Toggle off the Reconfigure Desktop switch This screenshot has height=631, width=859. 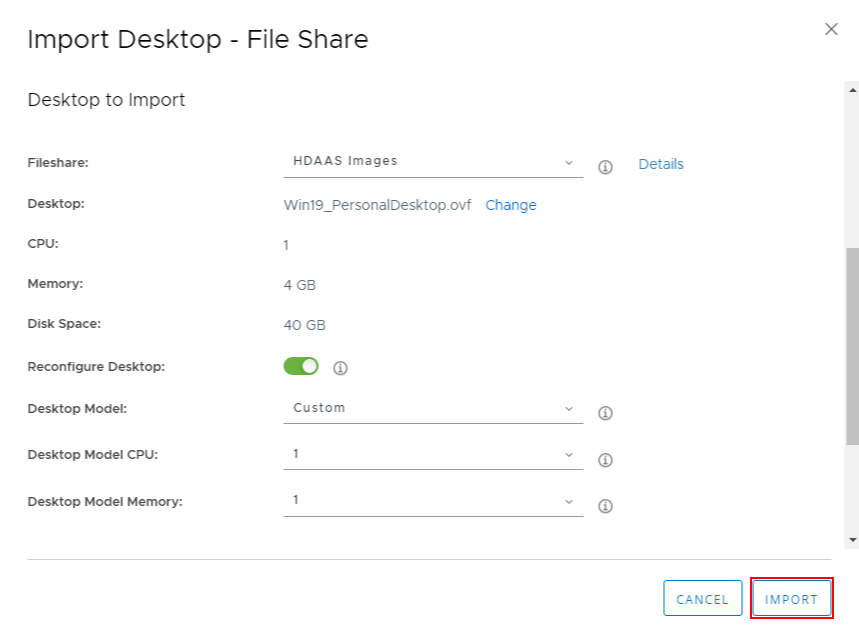click(301, 367)
